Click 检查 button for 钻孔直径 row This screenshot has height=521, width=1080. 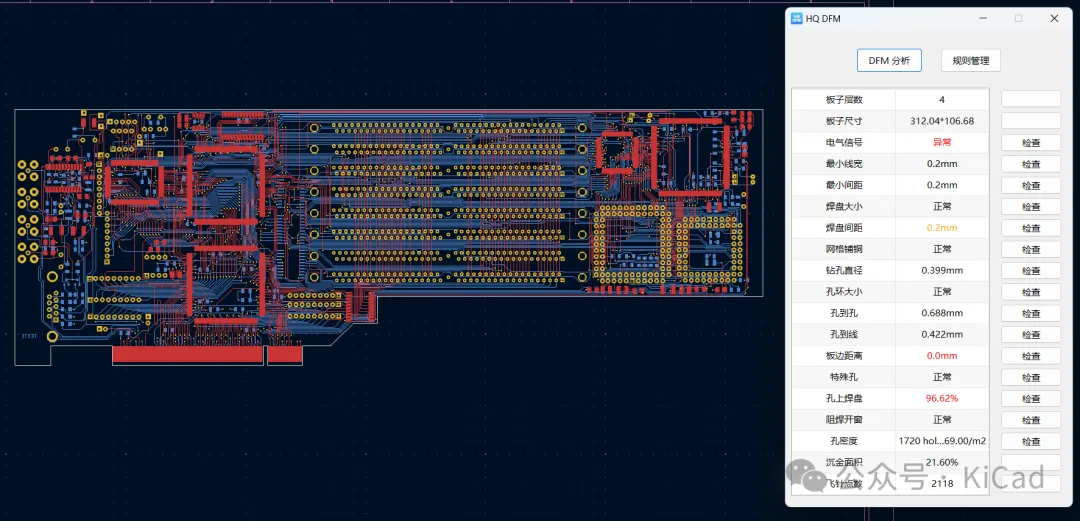(x=1030, y=271)
